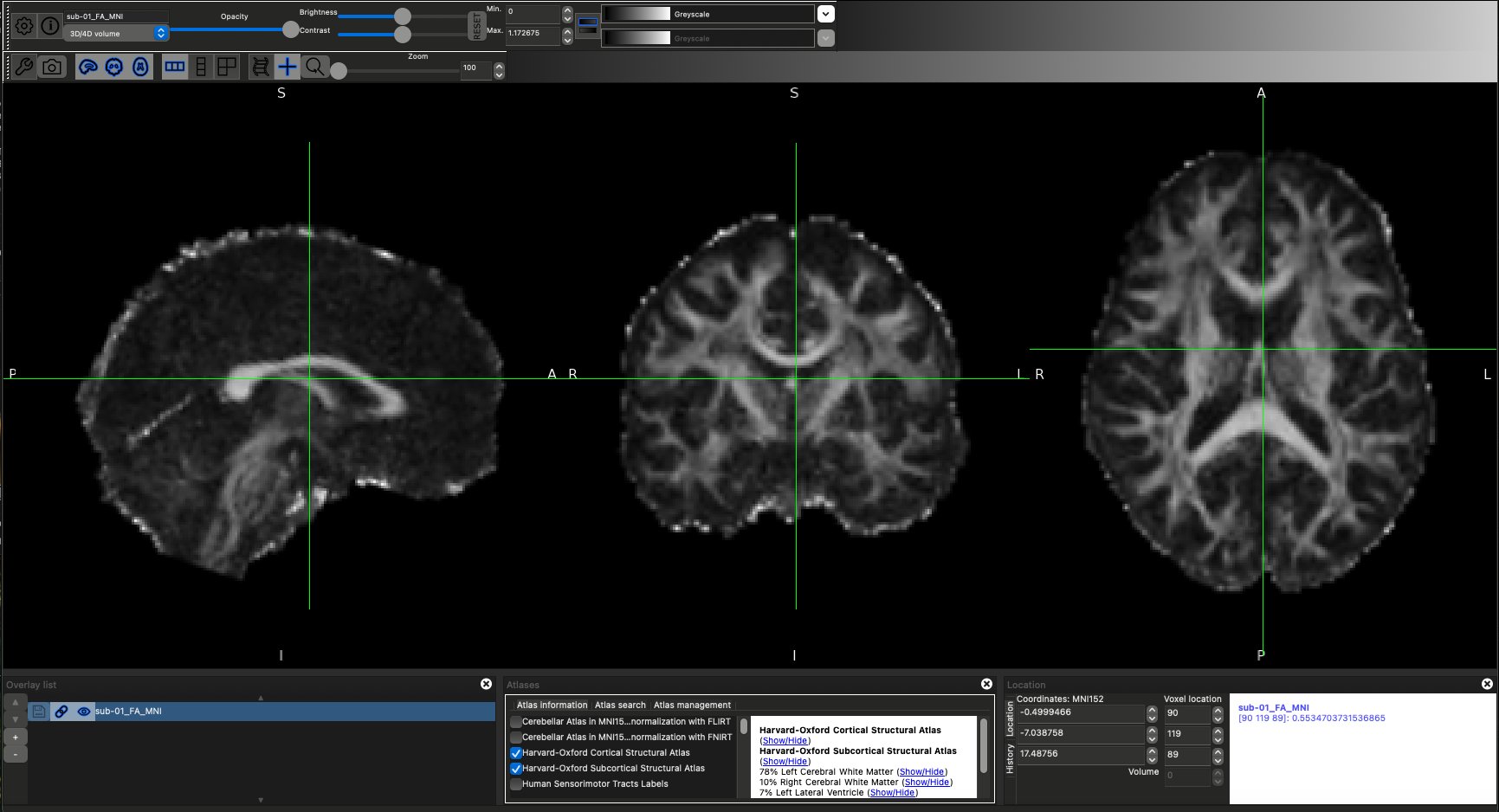Enable Human Sensorimotor Tracts Labels checkbox
This screenshot has height=812, width=1499.
click(x=516, y=784)
